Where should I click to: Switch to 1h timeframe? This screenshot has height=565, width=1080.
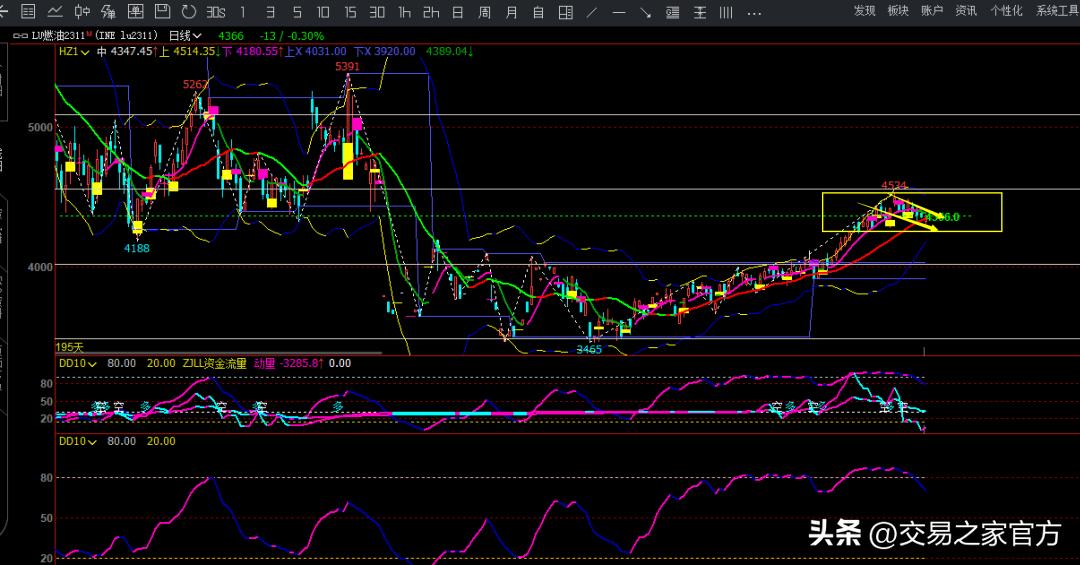(x=403, y=12)
